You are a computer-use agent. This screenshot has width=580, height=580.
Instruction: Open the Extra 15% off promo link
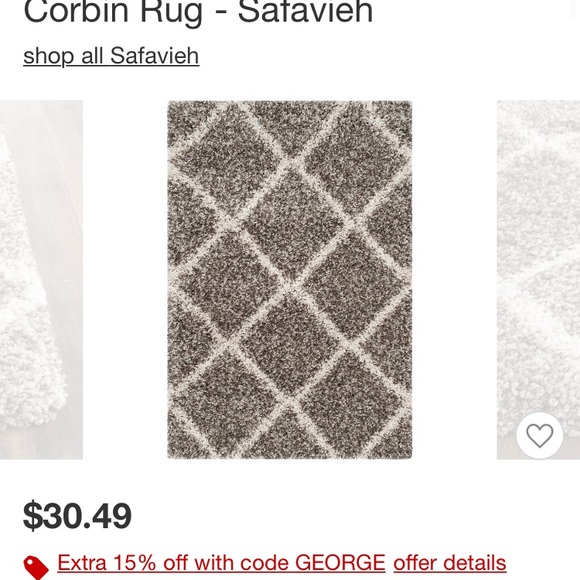[221, 563]
